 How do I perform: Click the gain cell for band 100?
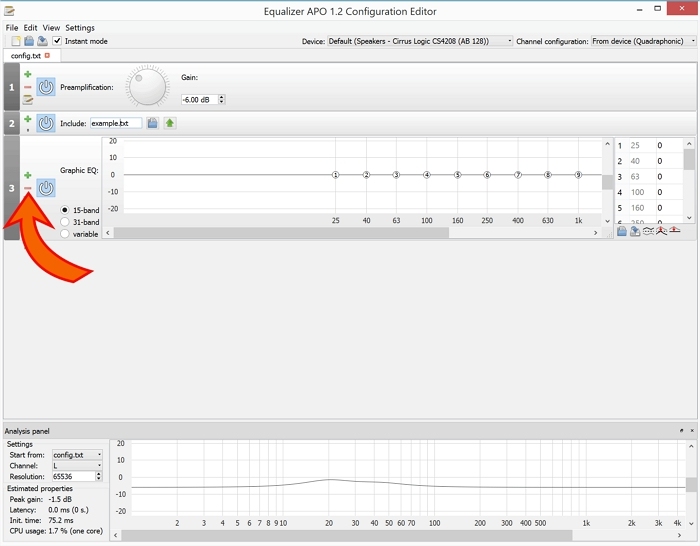pyautogui.click(x=669, y=192)
